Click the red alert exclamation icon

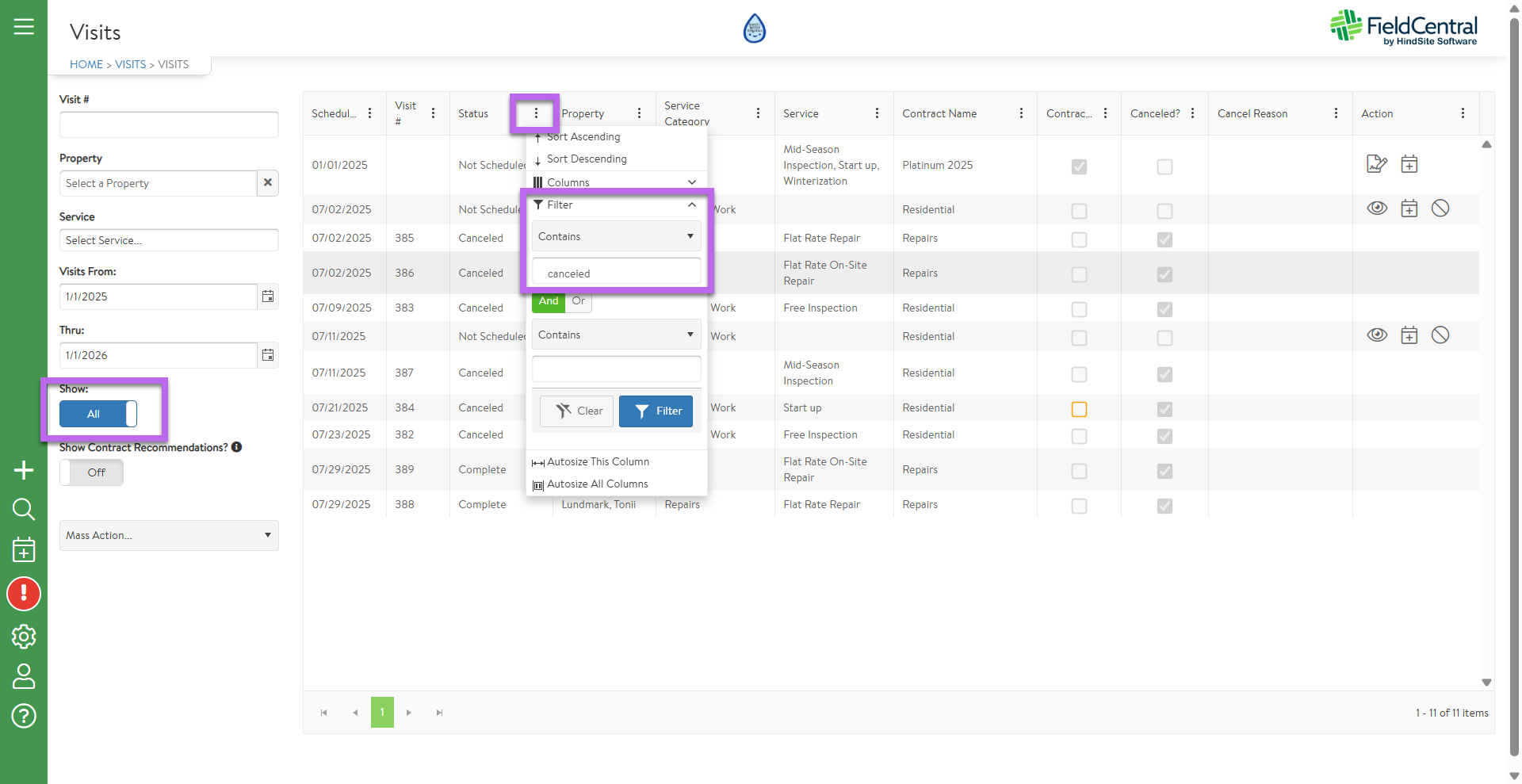point(24,594)
